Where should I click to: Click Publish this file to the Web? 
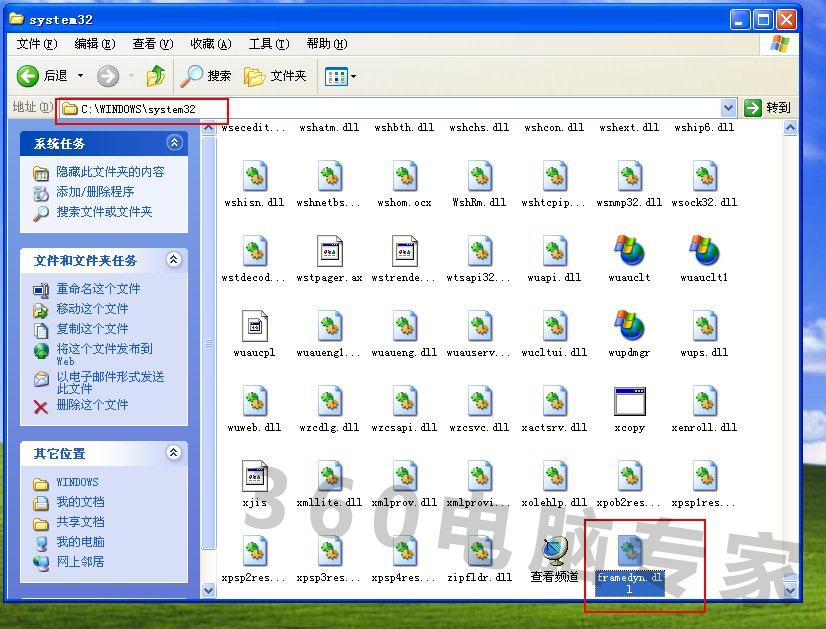104,354
